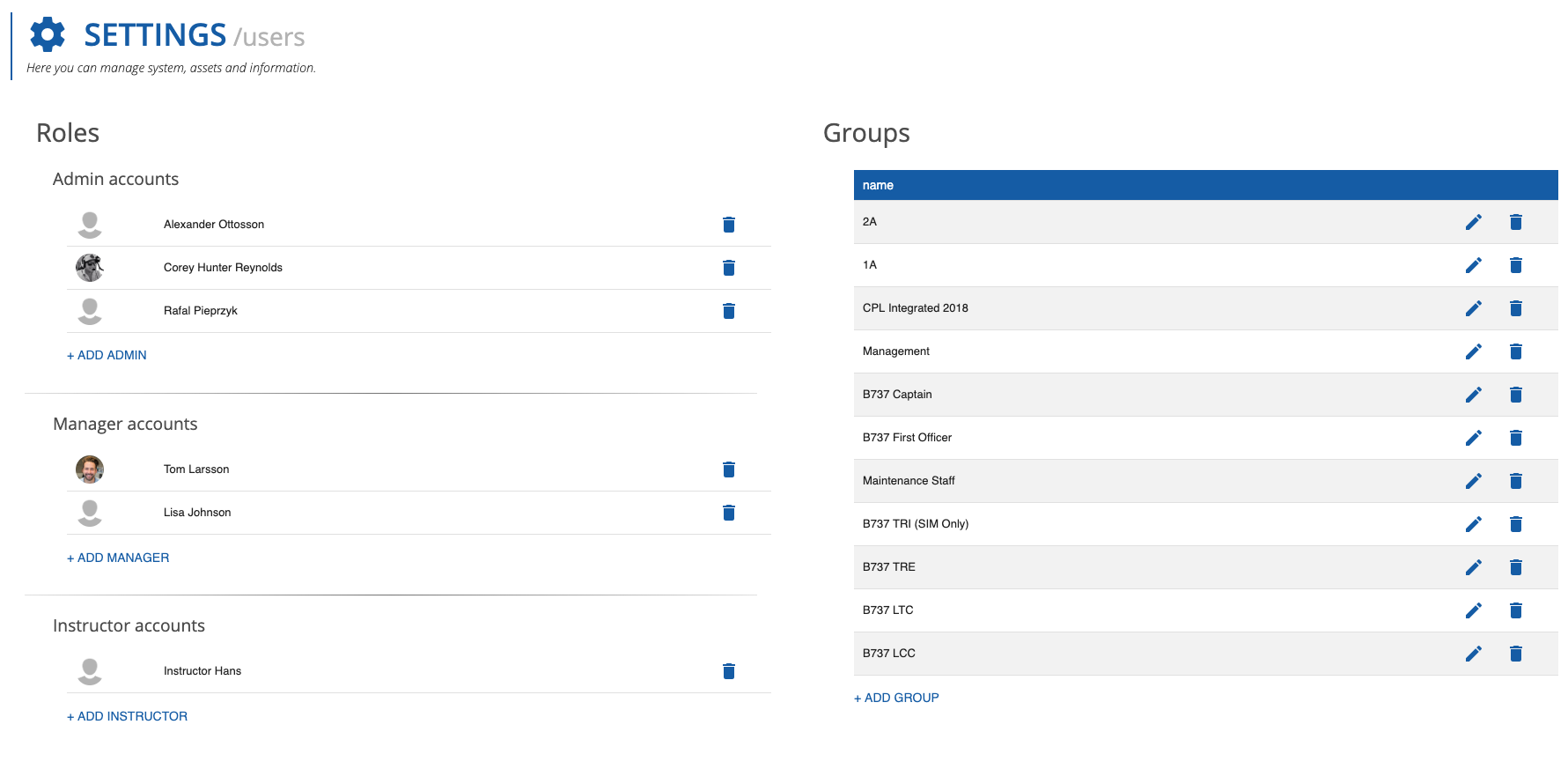Viewport: 1568px width, 769px height.
Task: Edit B737 TRI (SIM Only) group
Action: [x=1474, y=524]
